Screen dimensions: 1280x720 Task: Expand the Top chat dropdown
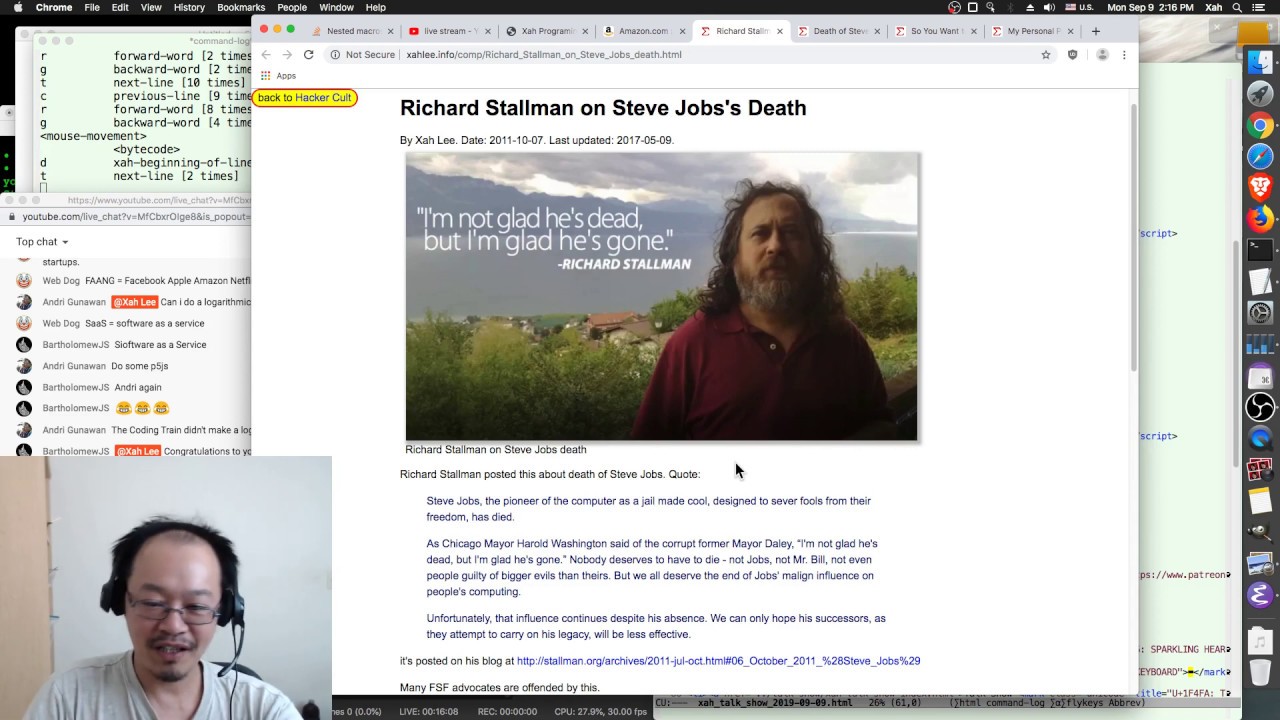pos(42,242)
